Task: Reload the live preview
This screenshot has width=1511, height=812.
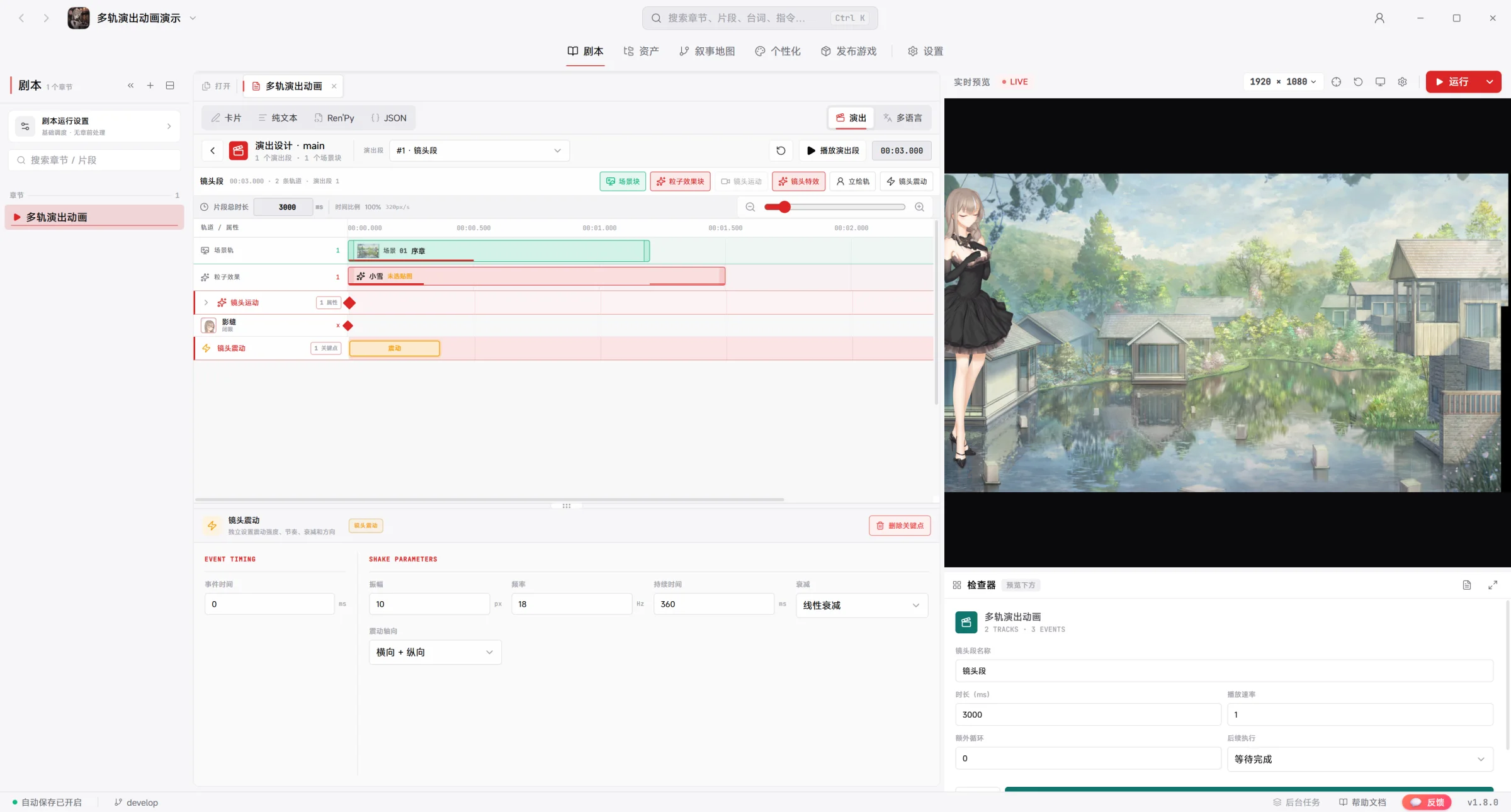Action: click(1358, 82)
